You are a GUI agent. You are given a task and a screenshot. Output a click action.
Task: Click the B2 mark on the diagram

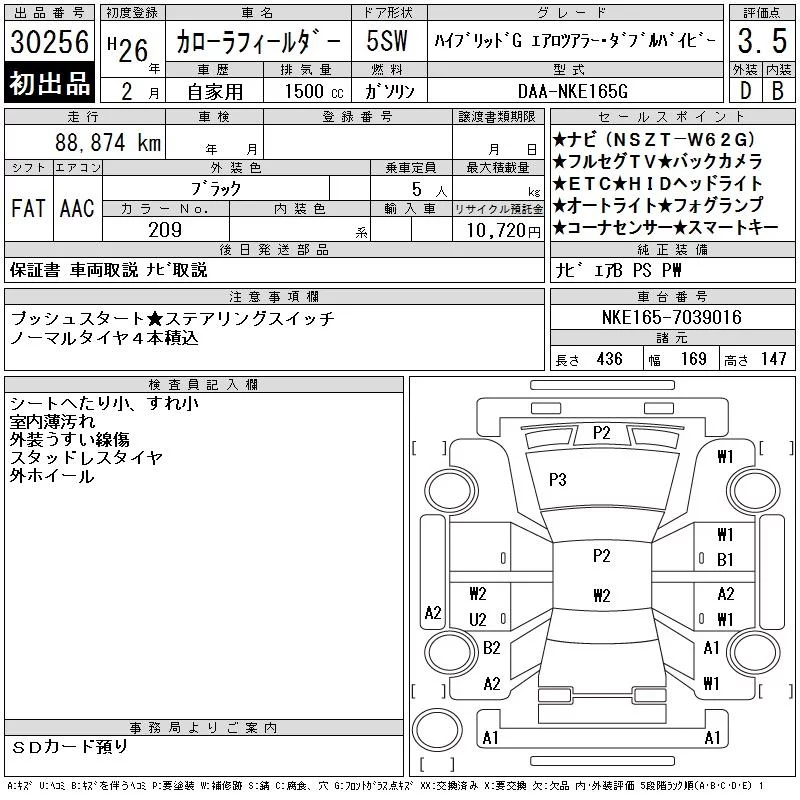coord(492,648)
